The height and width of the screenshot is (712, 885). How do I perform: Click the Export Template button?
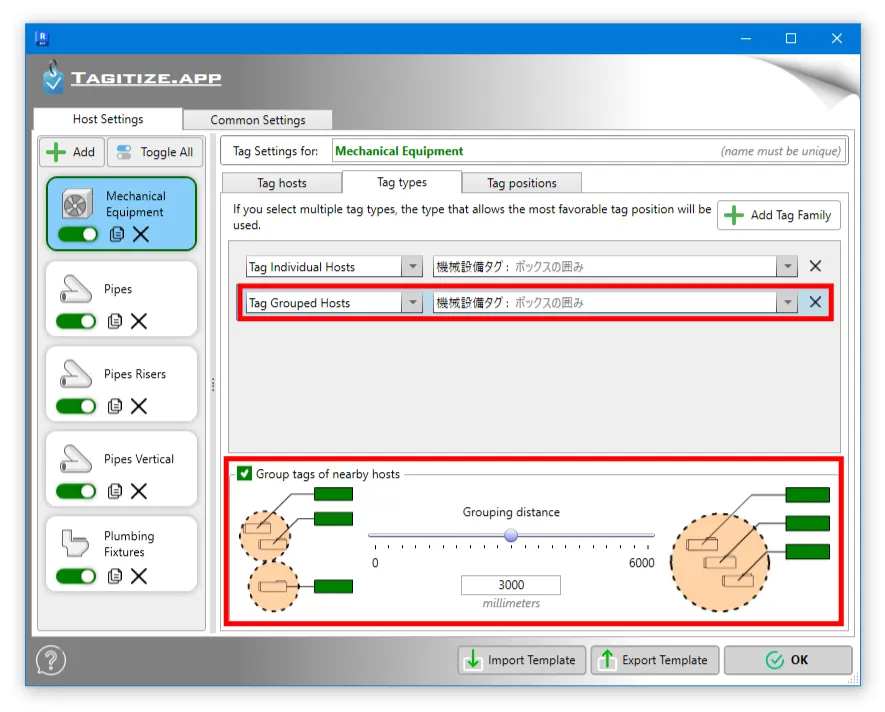pyautogui.click(x=654, y=660)
